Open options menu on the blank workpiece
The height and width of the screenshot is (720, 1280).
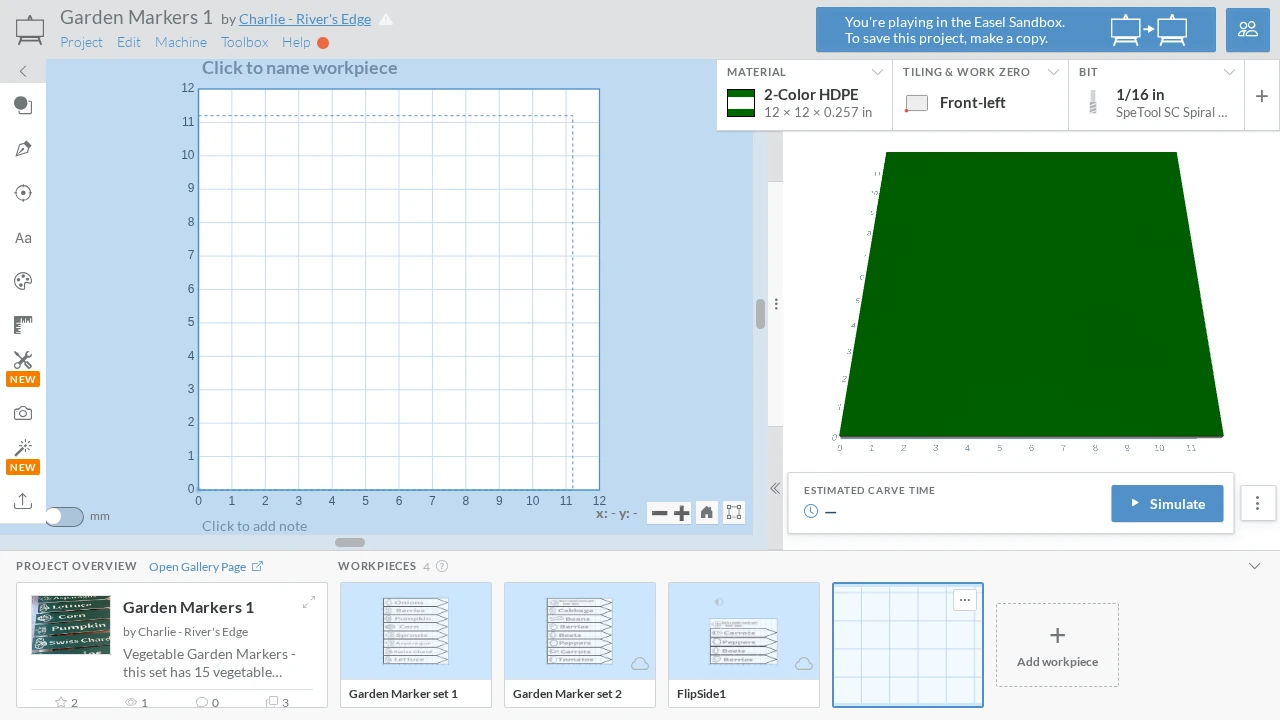pyautogui.click(x=964, y=600)
